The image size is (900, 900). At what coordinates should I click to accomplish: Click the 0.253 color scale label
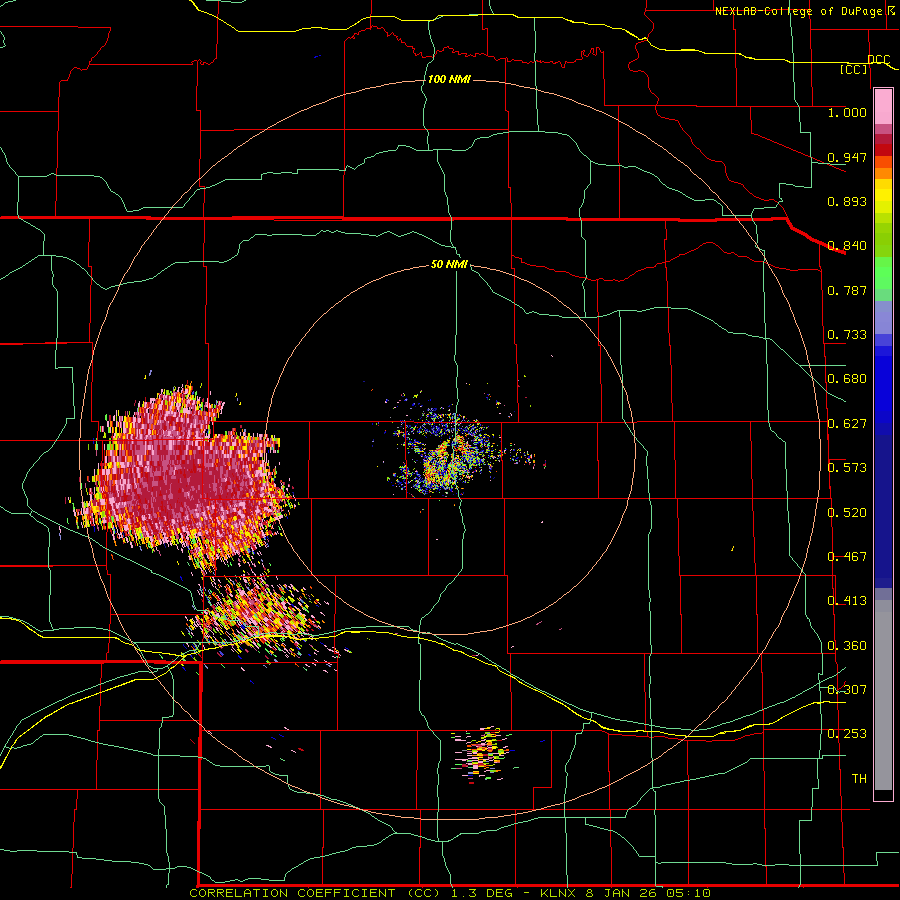(x=847, y=734)
